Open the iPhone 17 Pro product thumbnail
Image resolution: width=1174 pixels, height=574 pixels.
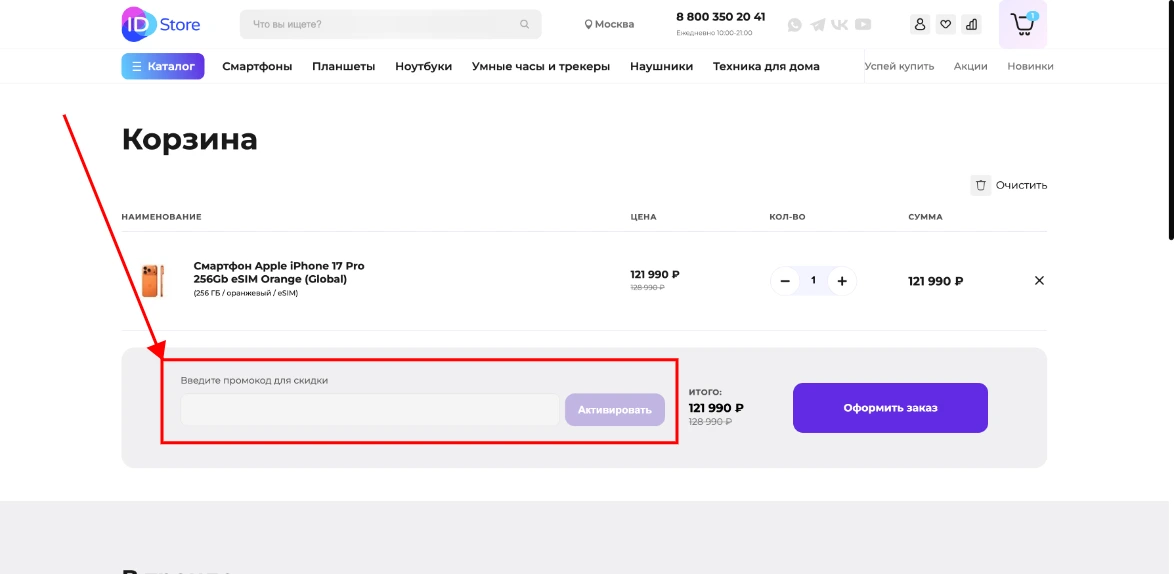tap(153, 281)
